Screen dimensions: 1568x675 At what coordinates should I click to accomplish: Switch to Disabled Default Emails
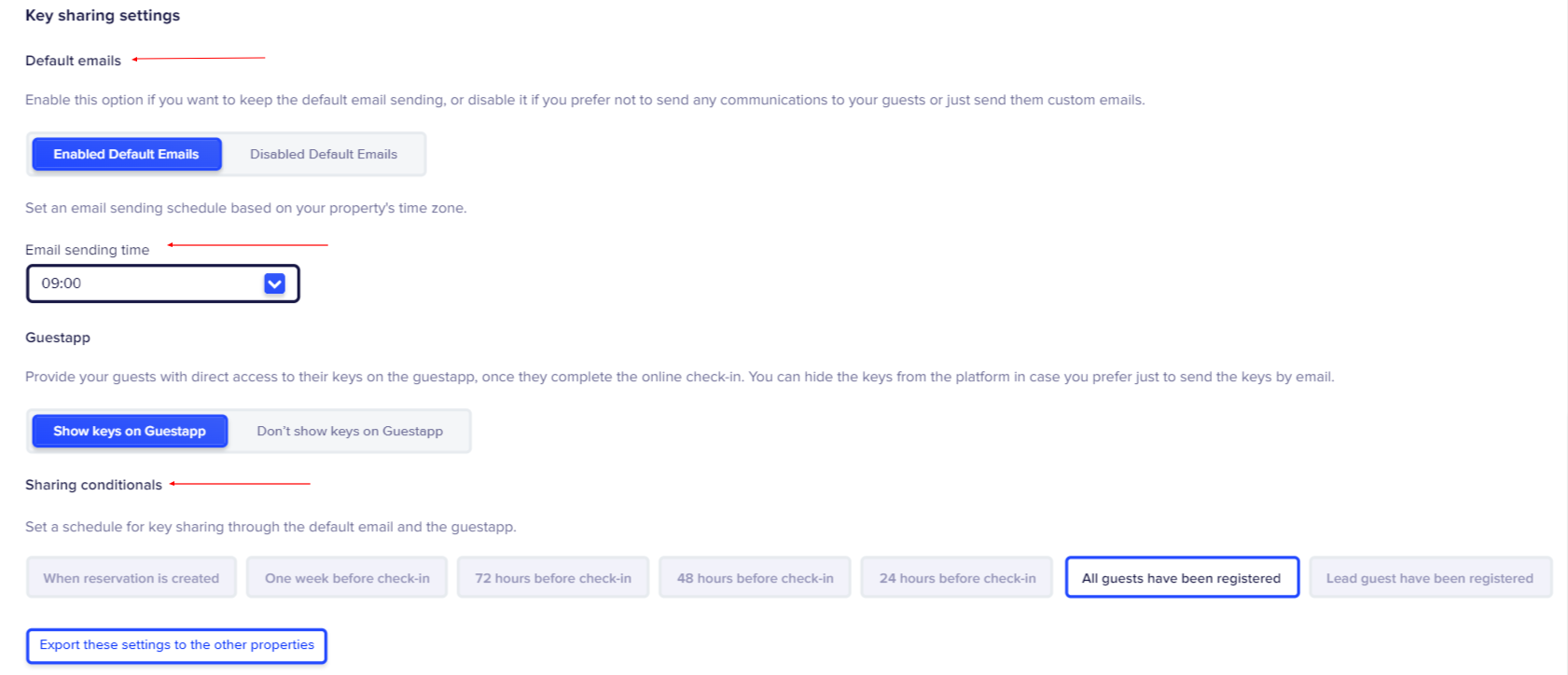(x=324, y=154)
